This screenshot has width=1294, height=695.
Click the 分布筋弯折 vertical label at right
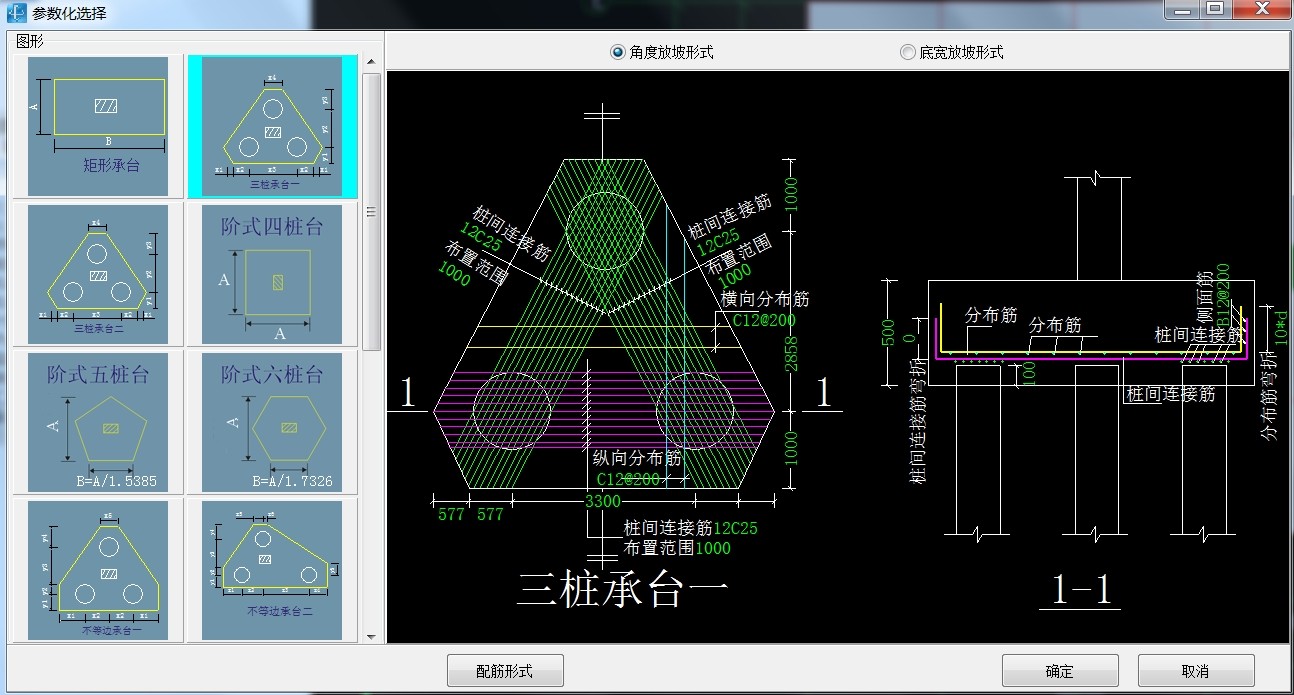pyautogui.click(x=1269, y=397)
